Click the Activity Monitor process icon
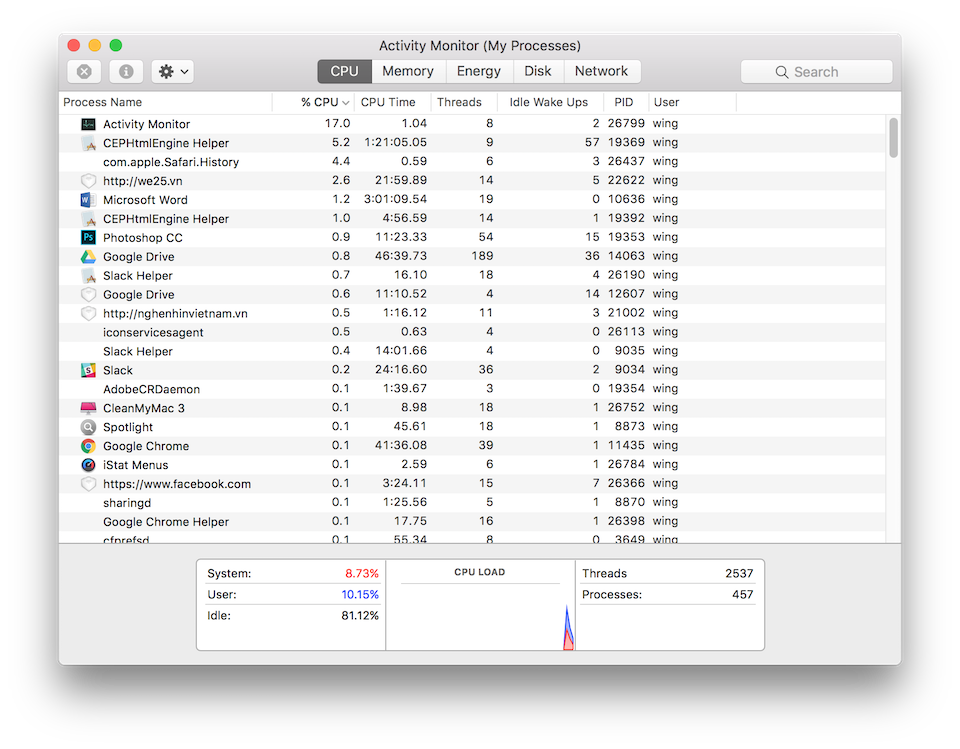 click(x=88, y=124)
